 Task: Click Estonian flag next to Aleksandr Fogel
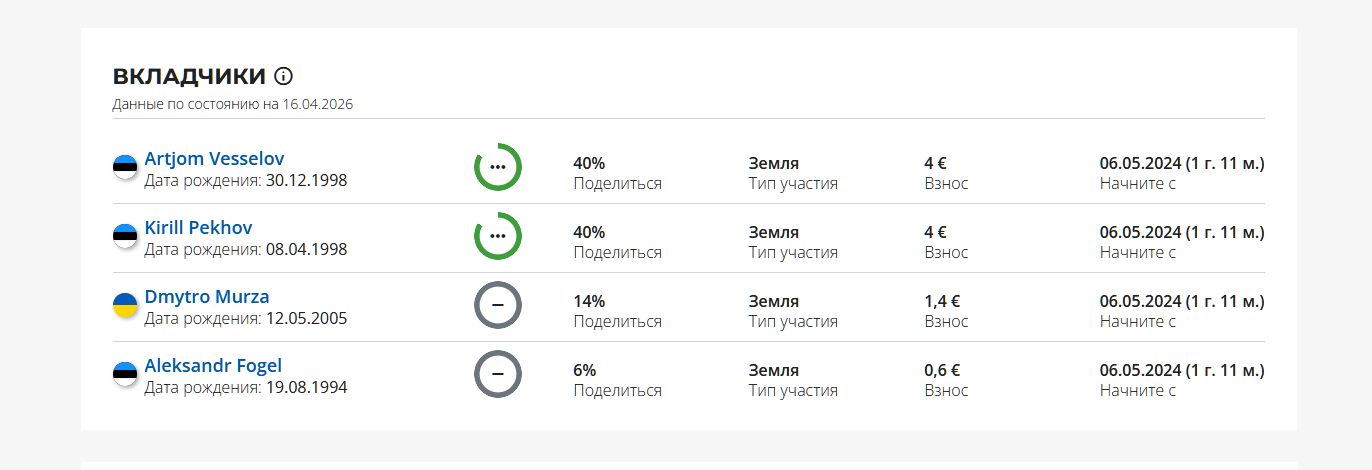point(125,375)
